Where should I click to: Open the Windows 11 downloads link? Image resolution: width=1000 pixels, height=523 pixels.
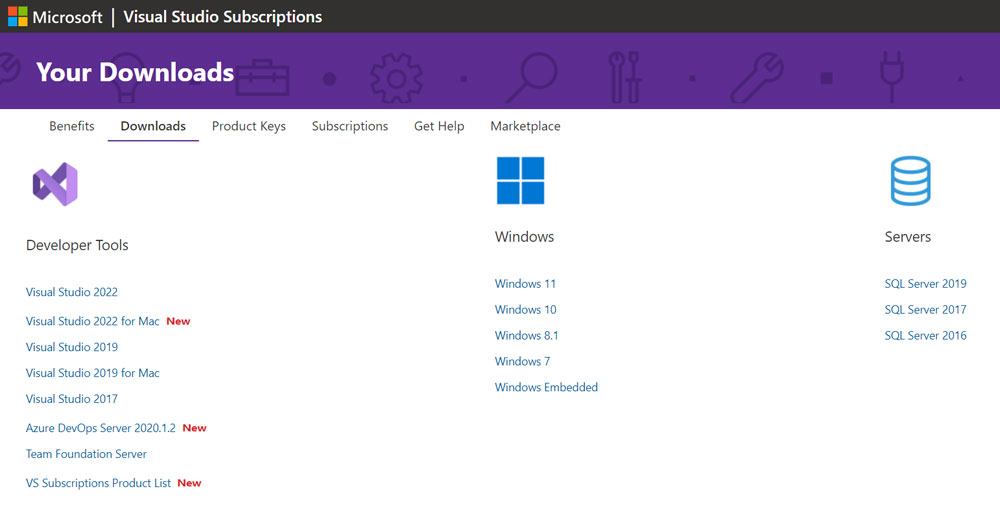526,284
